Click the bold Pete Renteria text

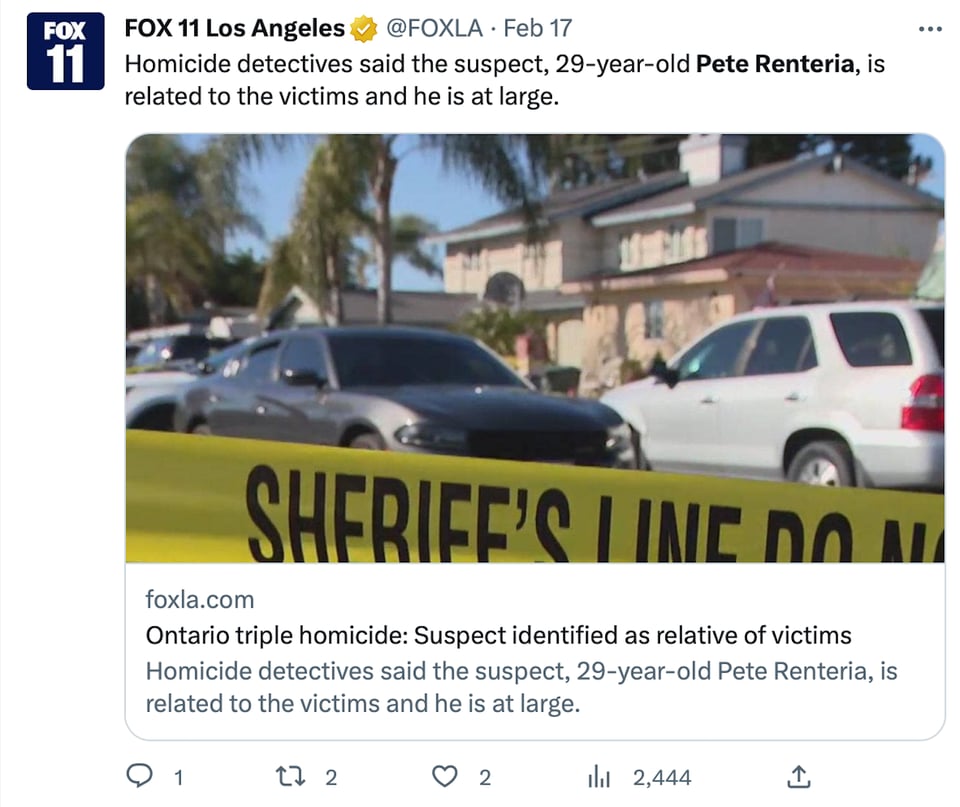pos(775,64)
